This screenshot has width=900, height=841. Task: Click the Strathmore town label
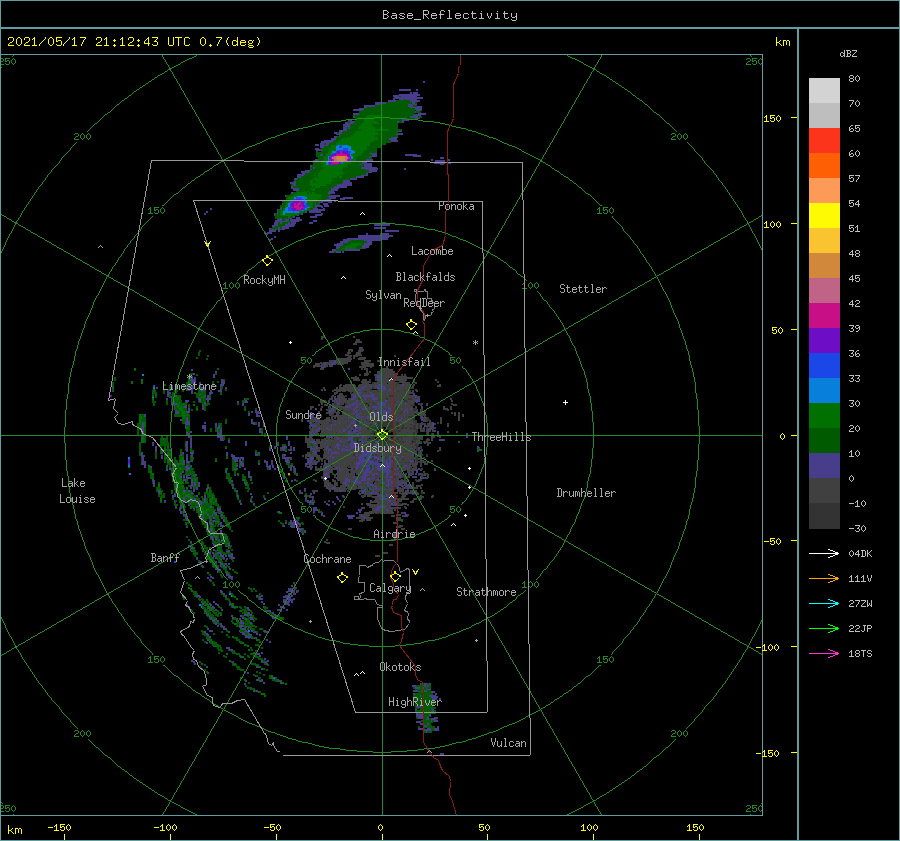[x=486, y=592]
